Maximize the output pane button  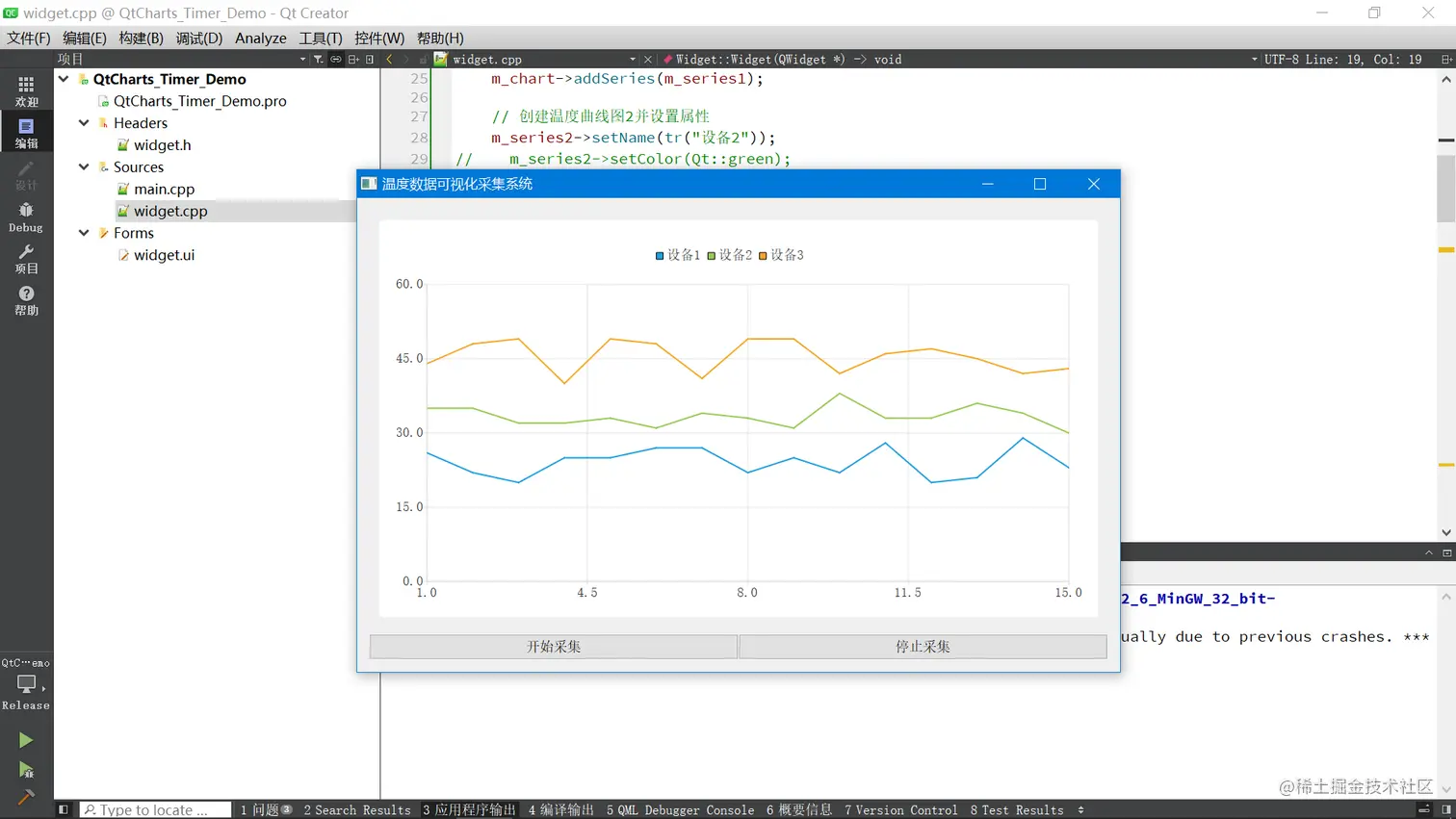pyautogui.click(x=1446, y=552)
